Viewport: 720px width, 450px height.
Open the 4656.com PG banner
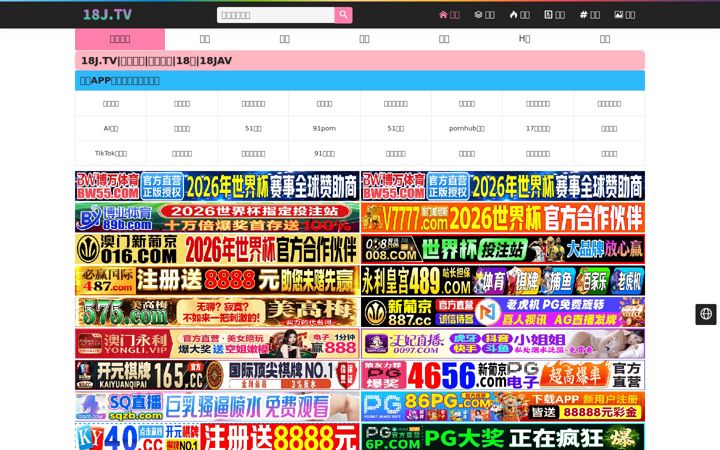(x=503, y=375)
